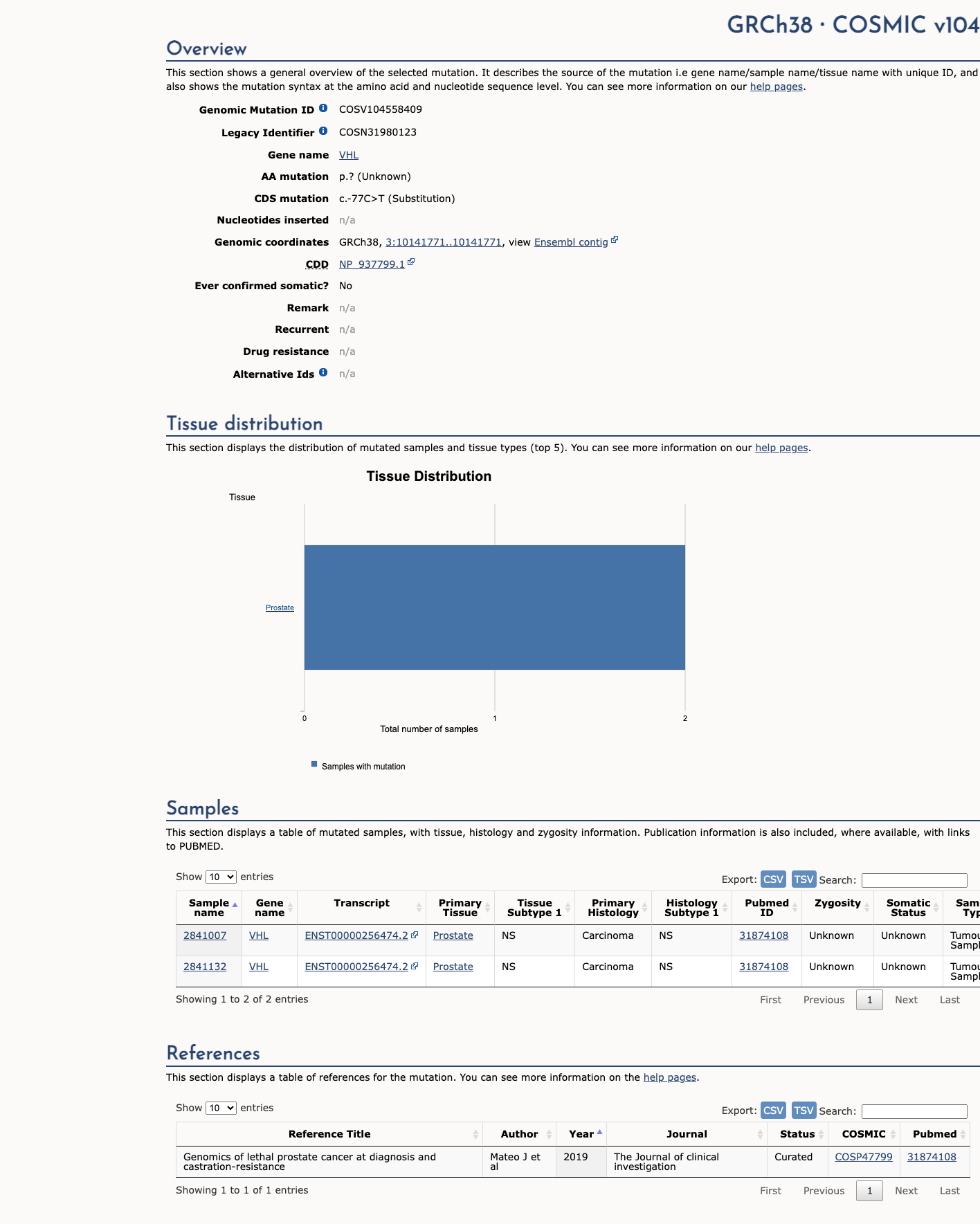Click external link icon after Ensembl contig
The width and height of the screenshot is (980, 1224).
click(x=615, y=240)
